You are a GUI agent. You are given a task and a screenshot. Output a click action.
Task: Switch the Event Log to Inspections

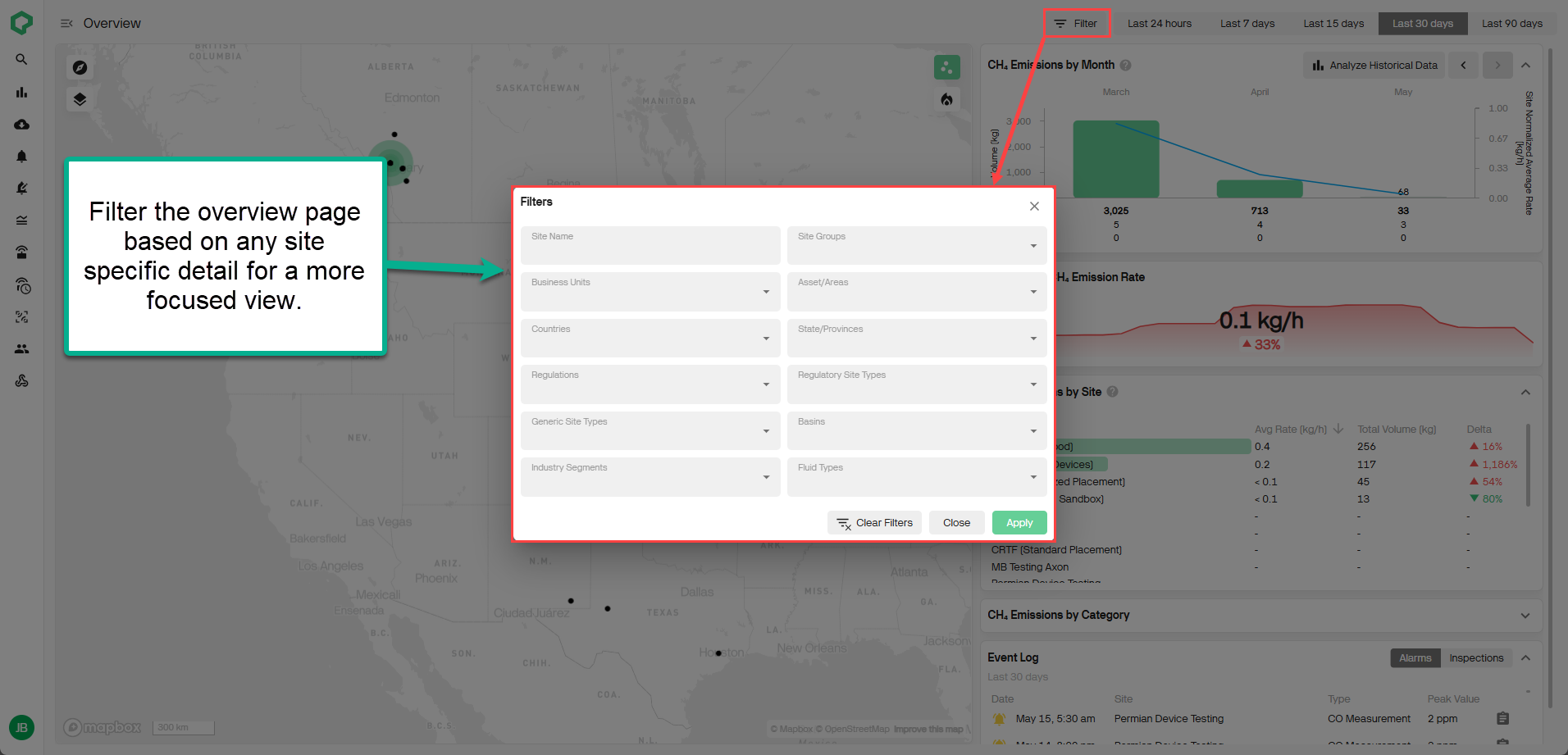[x=1476, y=657]
